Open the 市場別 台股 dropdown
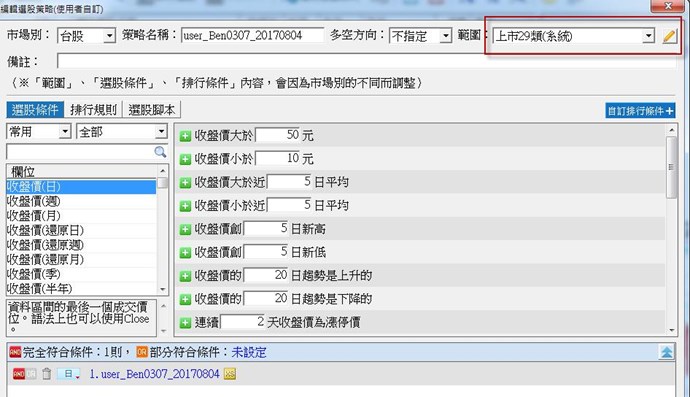 [109, 36]
